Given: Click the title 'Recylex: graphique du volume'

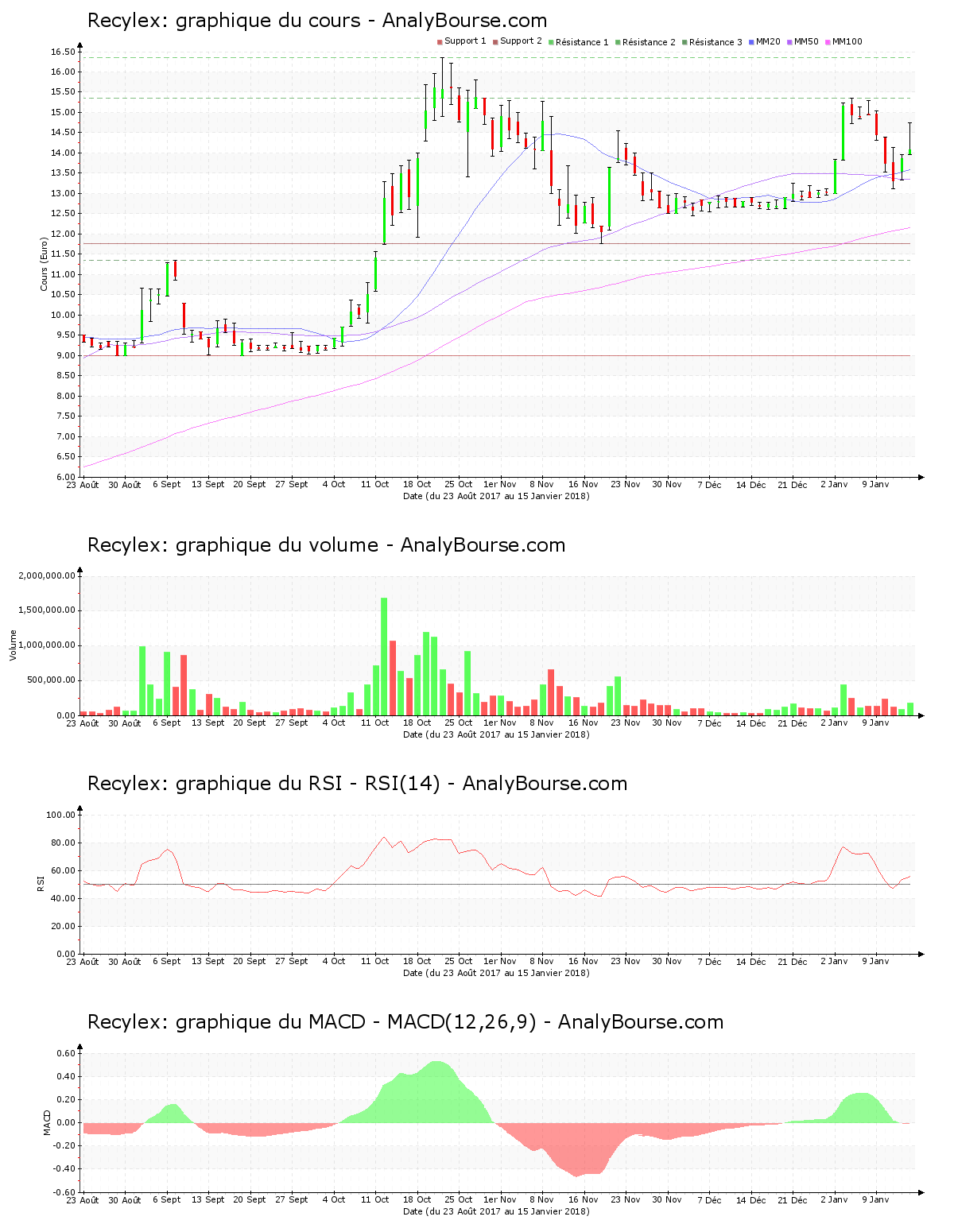Looking at the screenshot, I should point(233,545).
